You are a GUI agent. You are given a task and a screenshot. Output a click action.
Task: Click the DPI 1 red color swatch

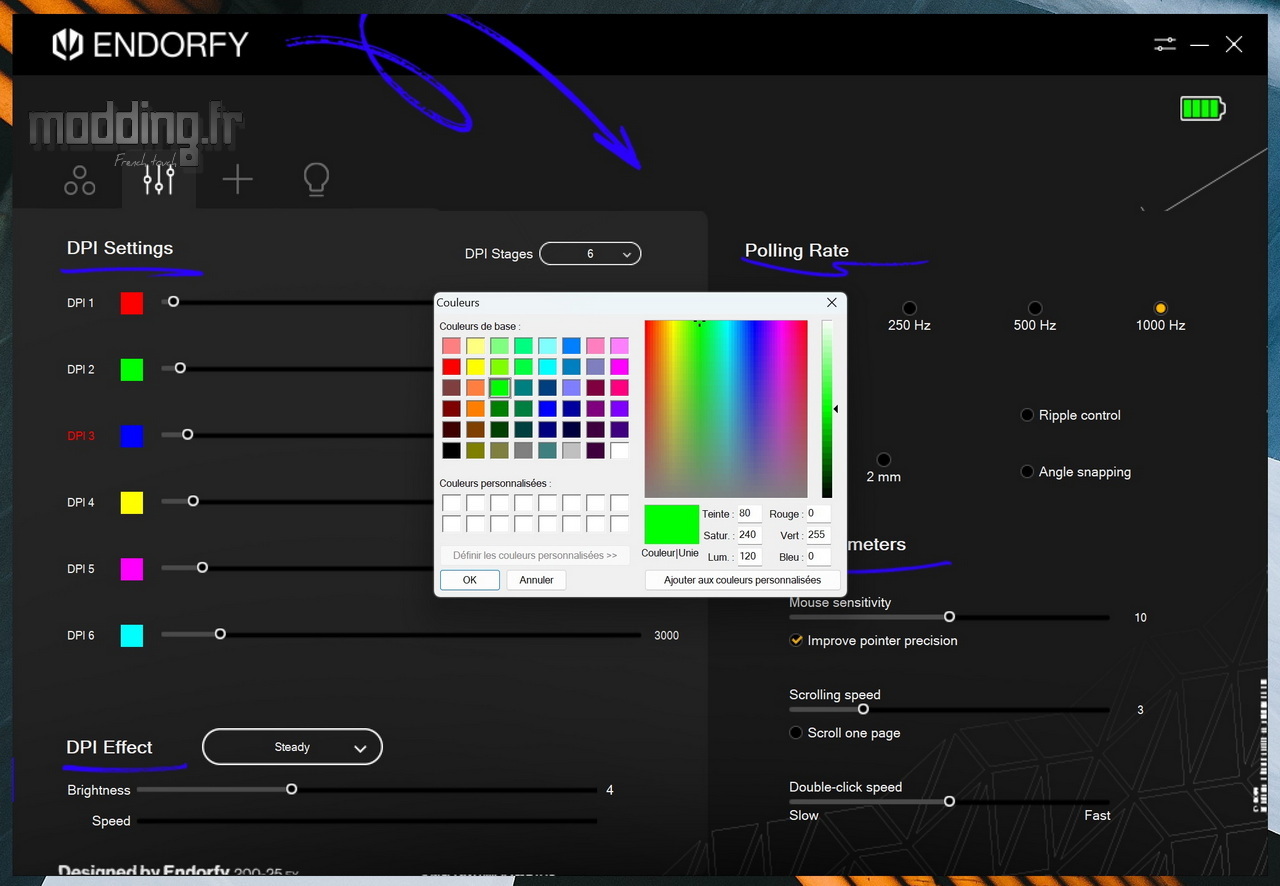(132, 303)
